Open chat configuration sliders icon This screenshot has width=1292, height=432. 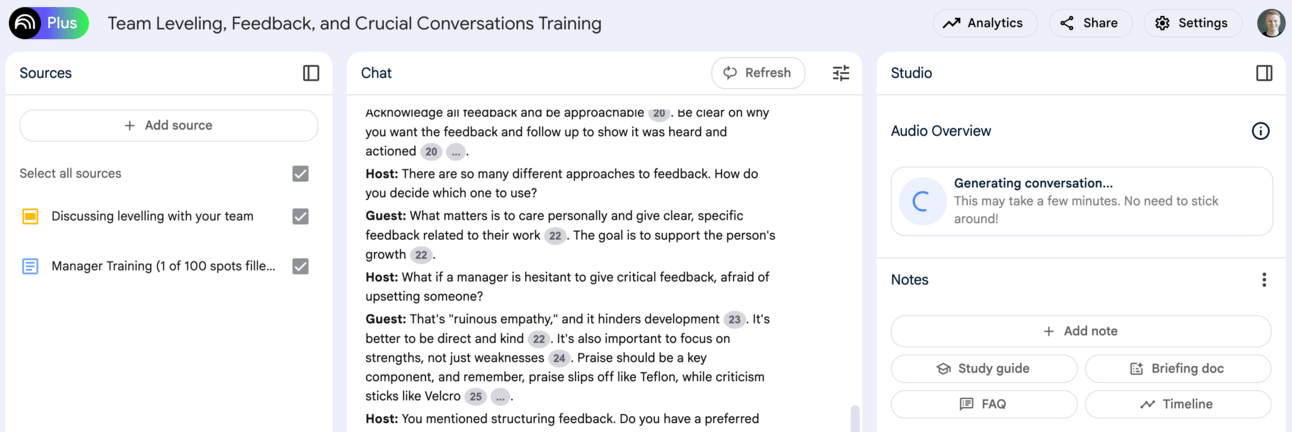pyautogui.click(x=841, y=73)
